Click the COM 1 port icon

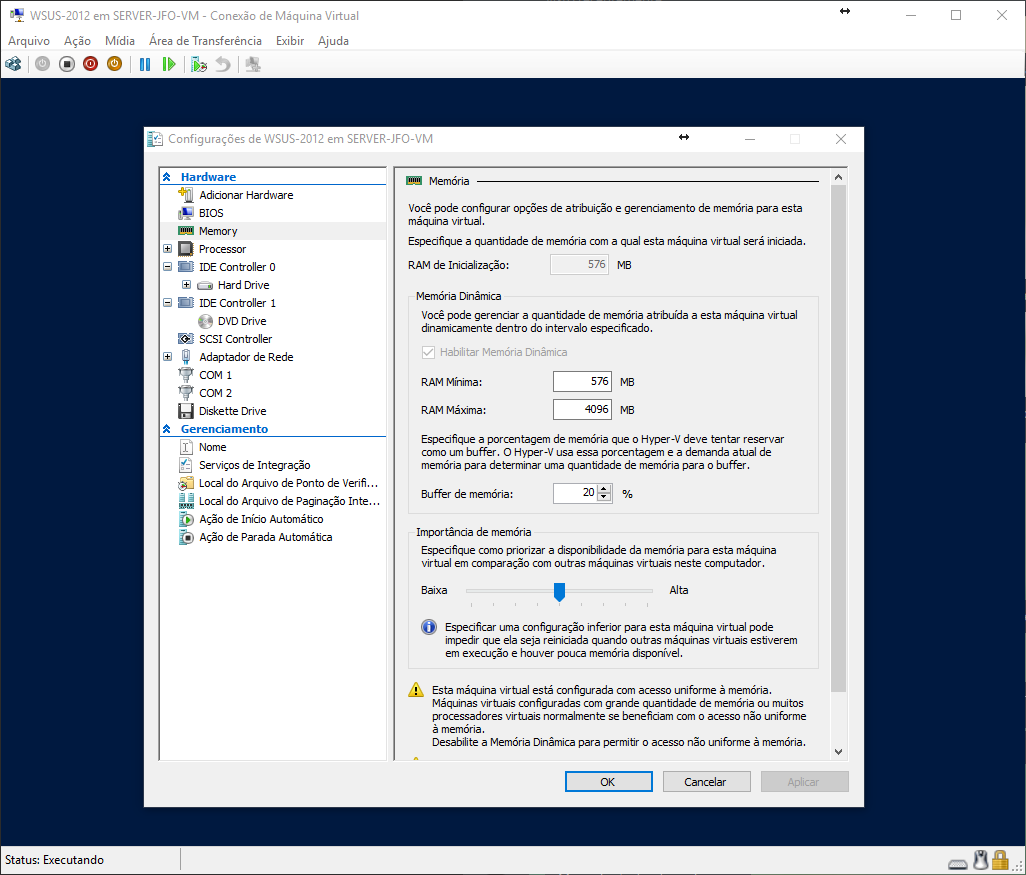pos(186,375)
